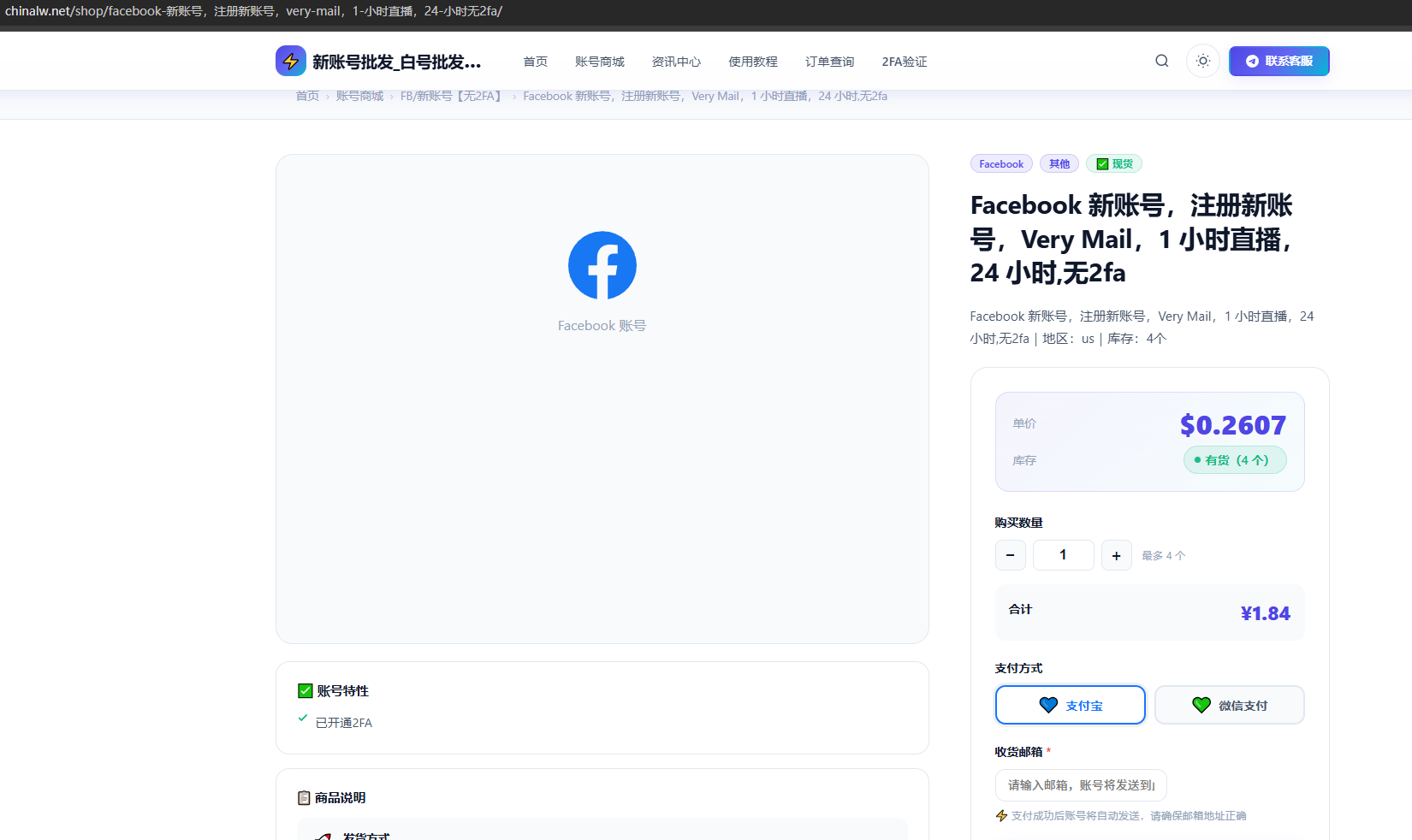Click the green heart WeChat icon
Viewport: 1412px width, 840px height.
tap(1201, 705)
